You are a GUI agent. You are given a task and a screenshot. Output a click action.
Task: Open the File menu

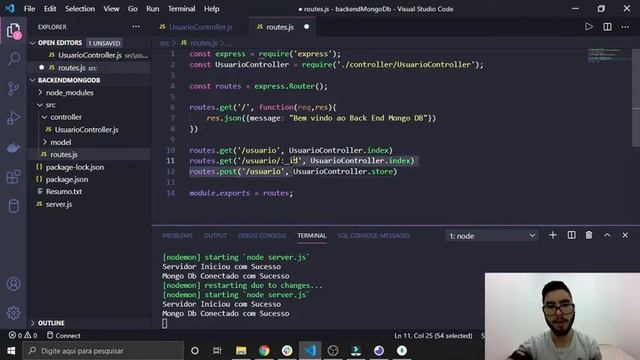[x=29, y=9]
